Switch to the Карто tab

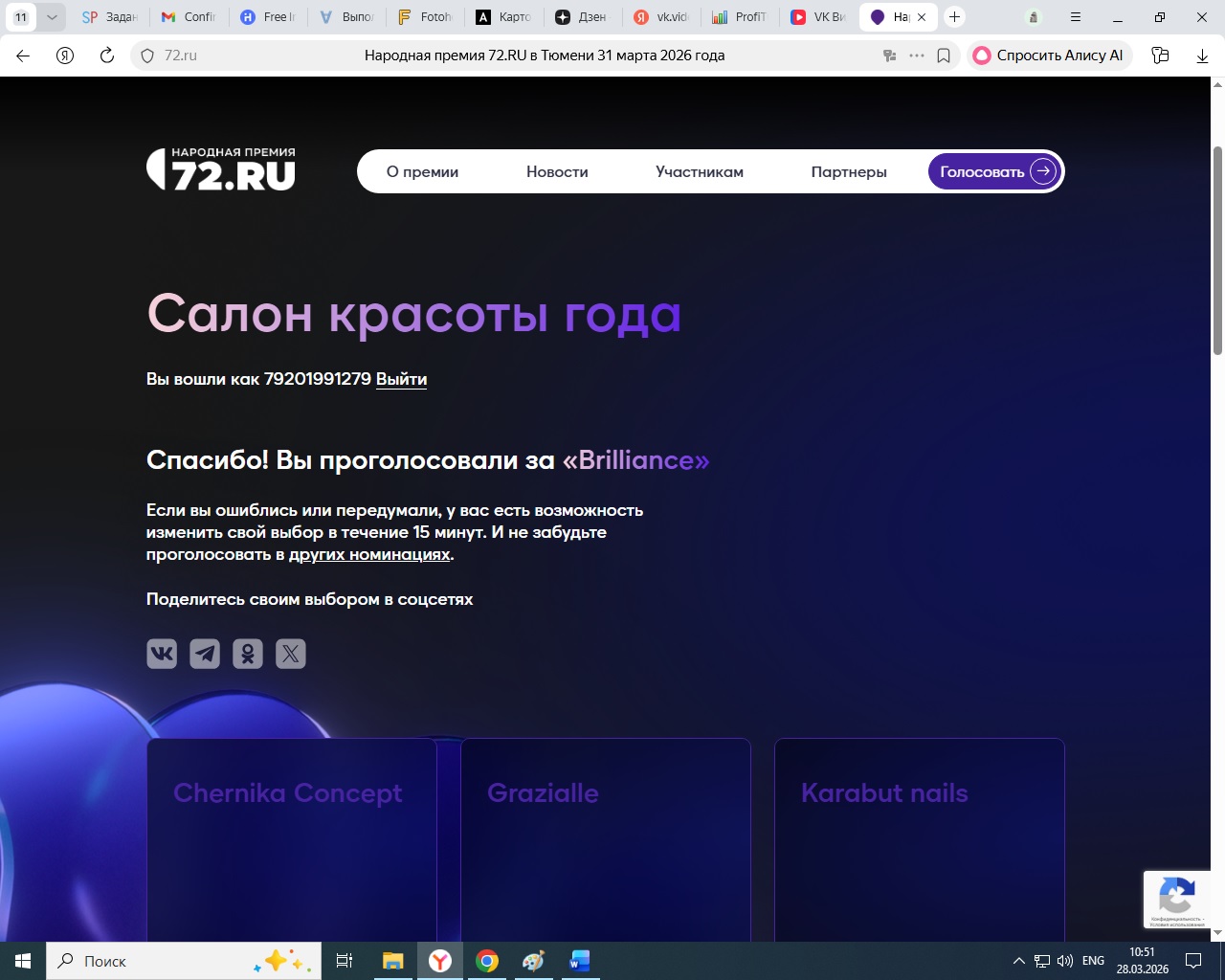504,17
